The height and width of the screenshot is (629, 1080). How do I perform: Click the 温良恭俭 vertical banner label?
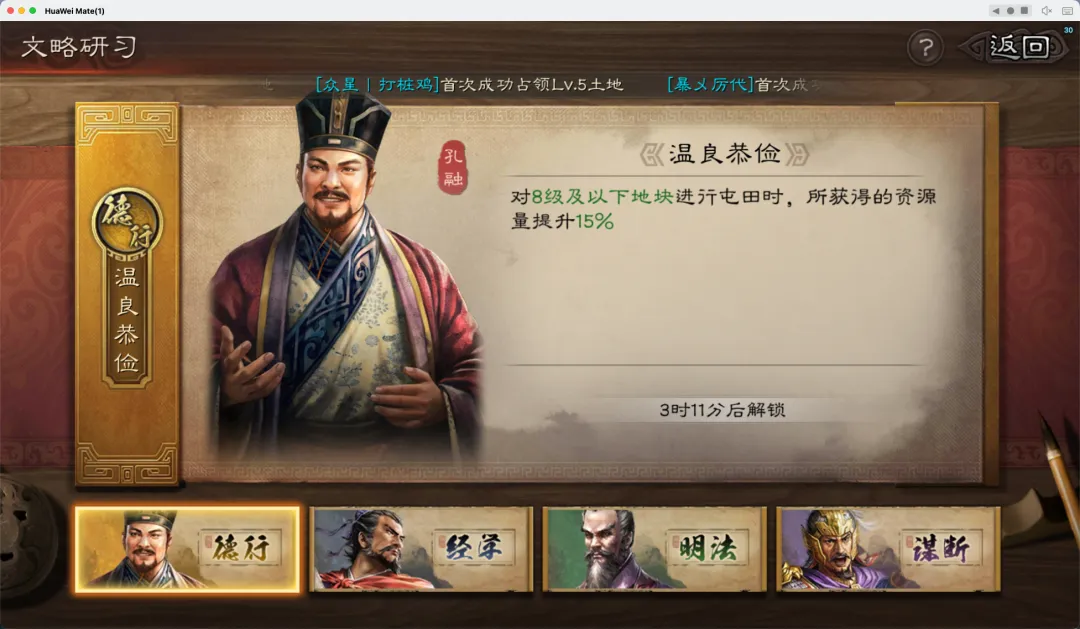127,320
